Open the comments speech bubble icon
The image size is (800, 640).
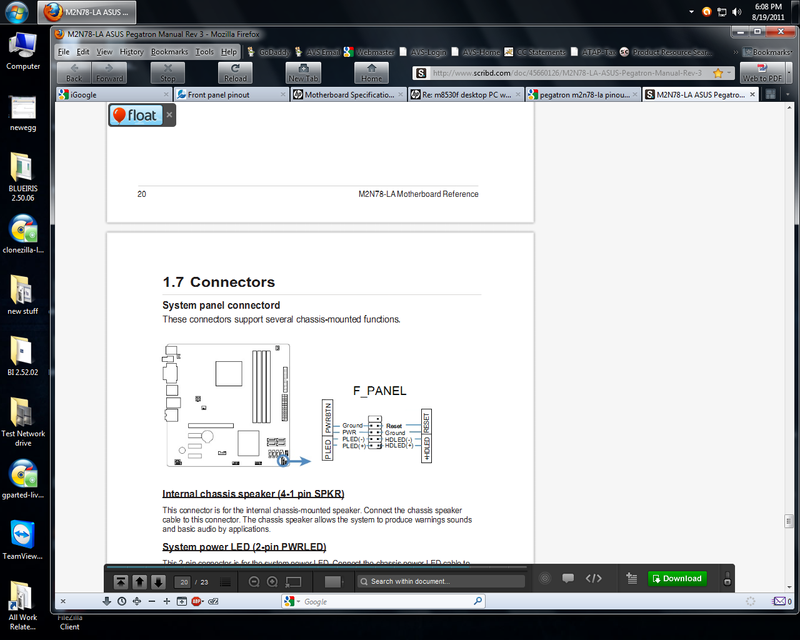pos(568,578)
